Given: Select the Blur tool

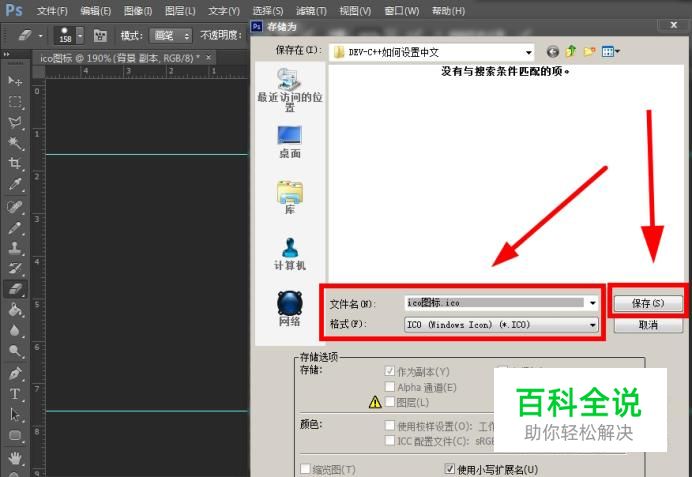Looking at the screenshot, I should click(x=15, y=331).
